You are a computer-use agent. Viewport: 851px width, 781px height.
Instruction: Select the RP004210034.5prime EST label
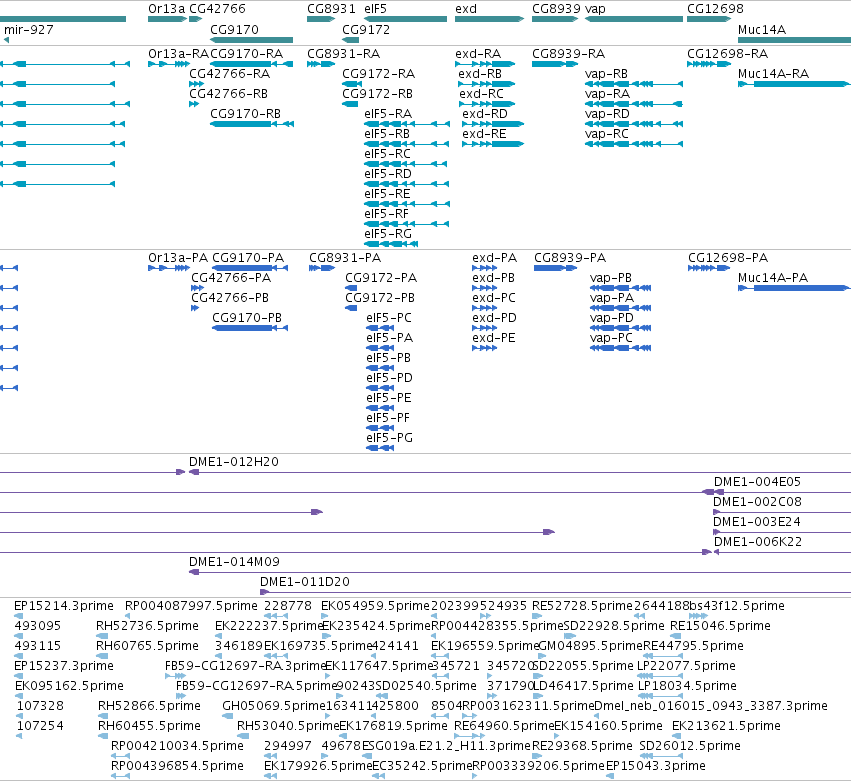pos(177,746)
